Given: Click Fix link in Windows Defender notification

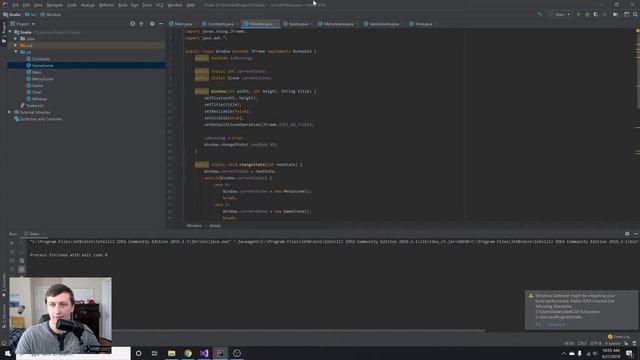Looking at the screenshot, I should pyautogui.click(x=538, y=325).
